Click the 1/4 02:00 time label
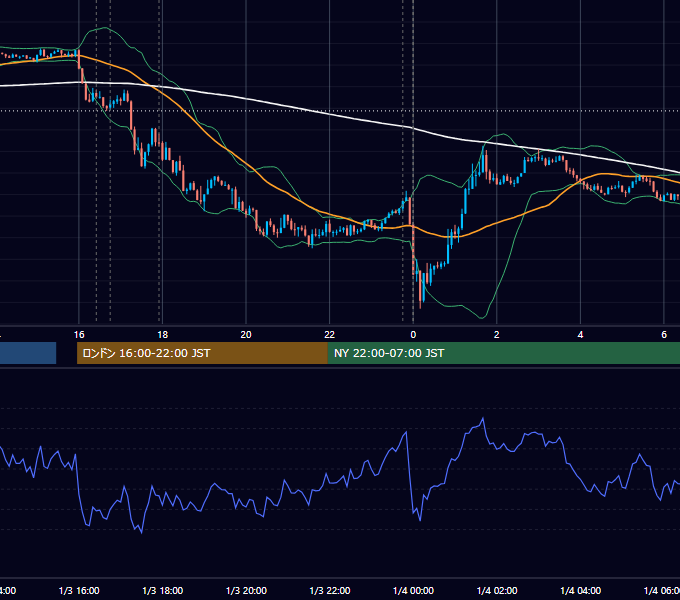 coord(497,590)
